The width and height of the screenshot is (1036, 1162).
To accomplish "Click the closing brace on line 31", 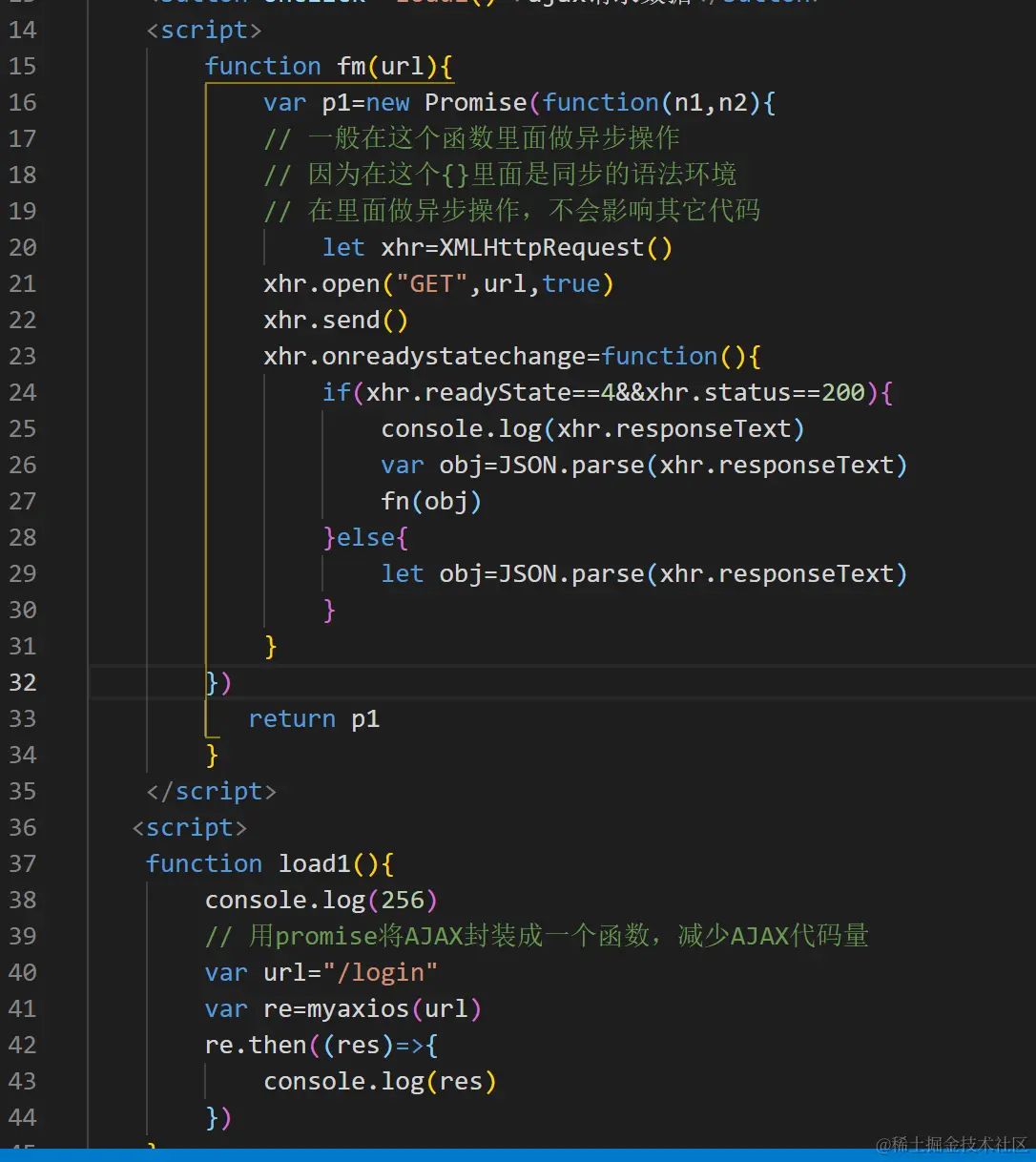I will pyautogui.click(x=271, y=646).
